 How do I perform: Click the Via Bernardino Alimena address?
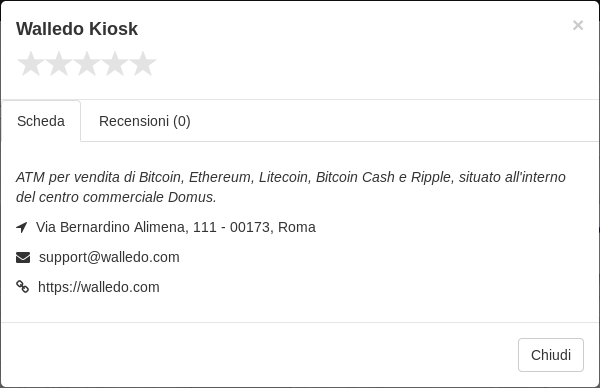click(x=176, y=227)
